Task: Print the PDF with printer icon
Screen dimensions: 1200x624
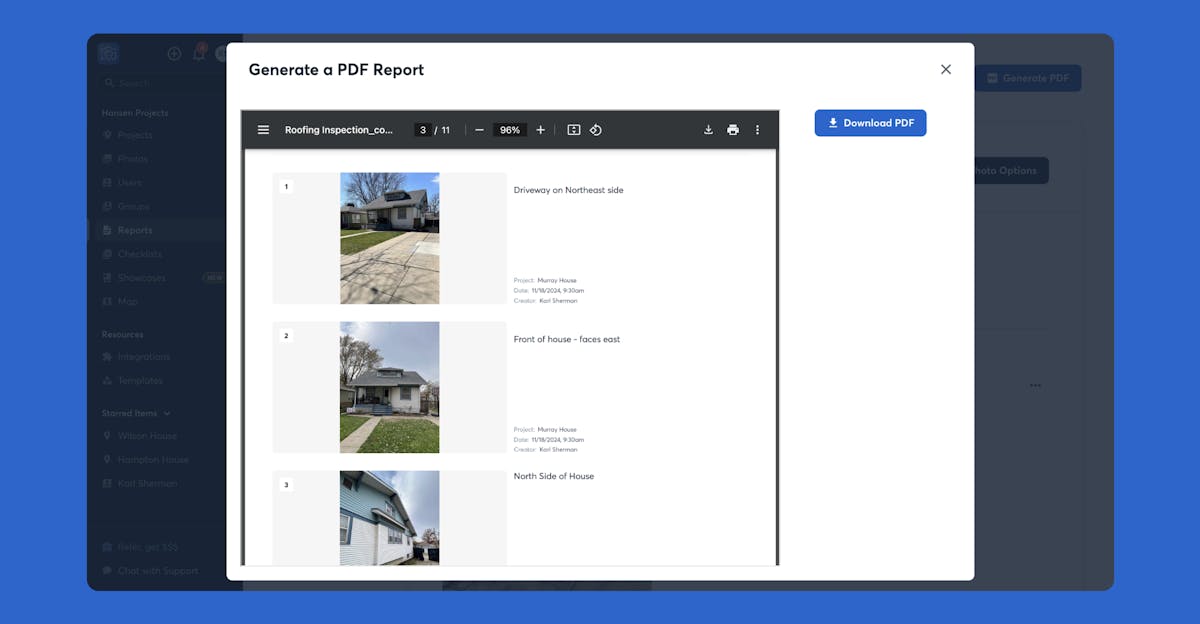Action: pos(733,130)
